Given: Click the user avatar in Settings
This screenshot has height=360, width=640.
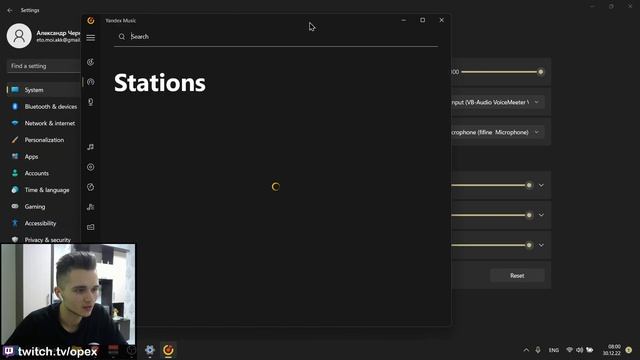Looking at the screenshot, I should click(x=19, y=36).
